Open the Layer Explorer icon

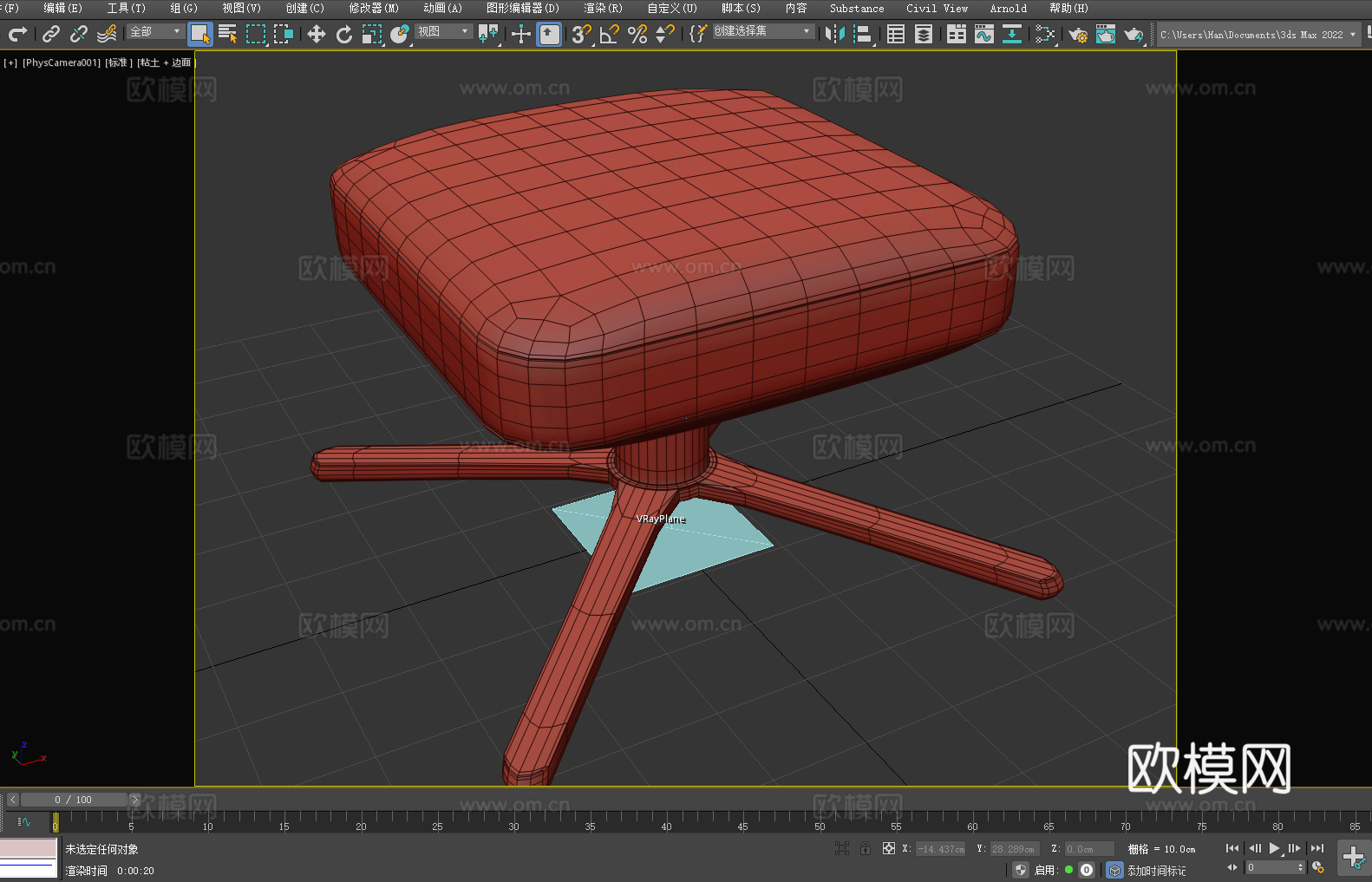(x=924, y=34)
